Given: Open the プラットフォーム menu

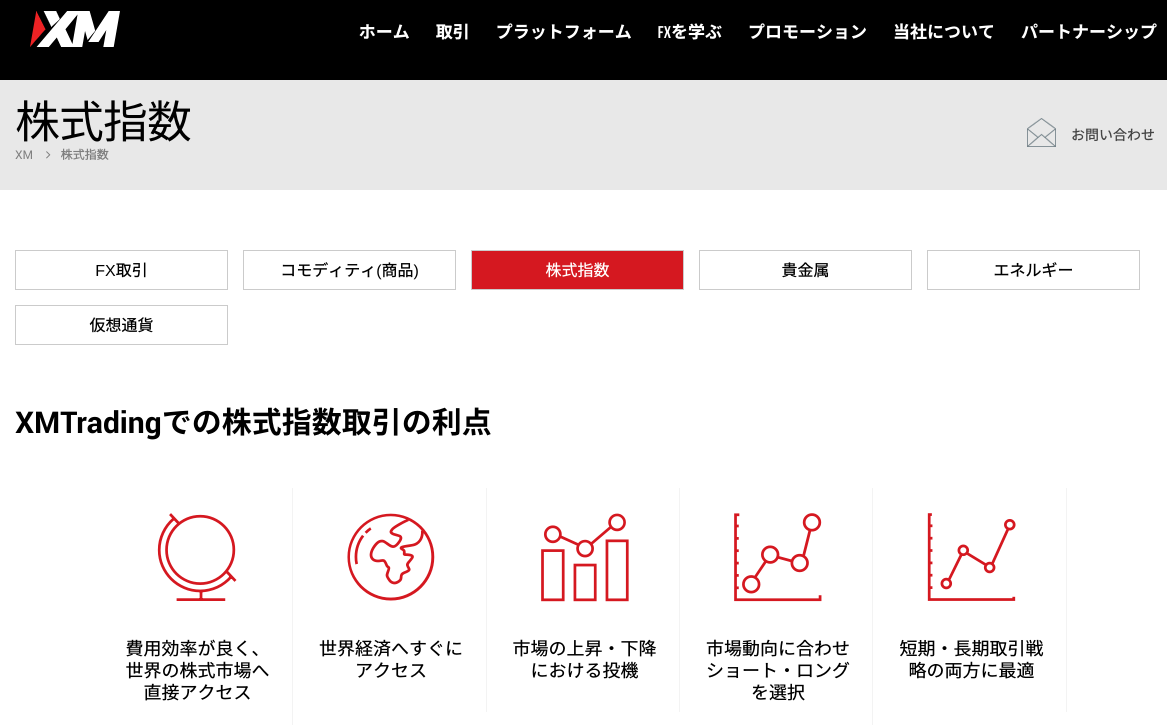Looking at the screenshot, I should click(563, 31).
